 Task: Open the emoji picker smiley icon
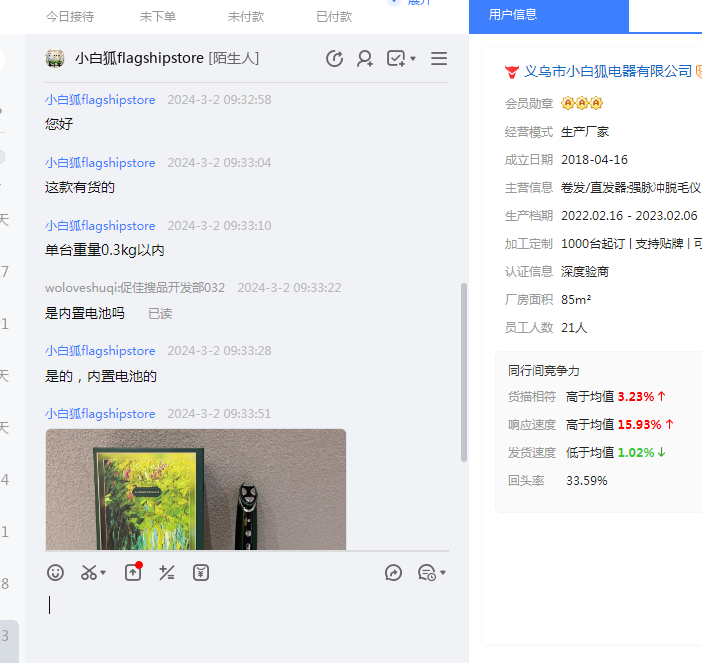55,573
